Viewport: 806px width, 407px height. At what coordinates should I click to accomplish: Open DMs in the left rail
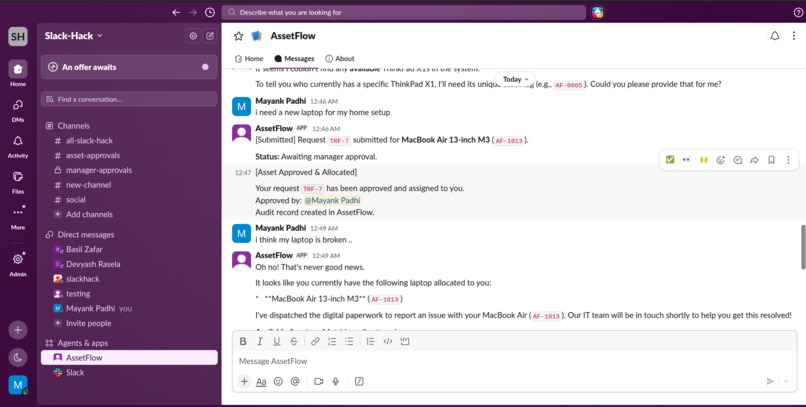(18, 110)
